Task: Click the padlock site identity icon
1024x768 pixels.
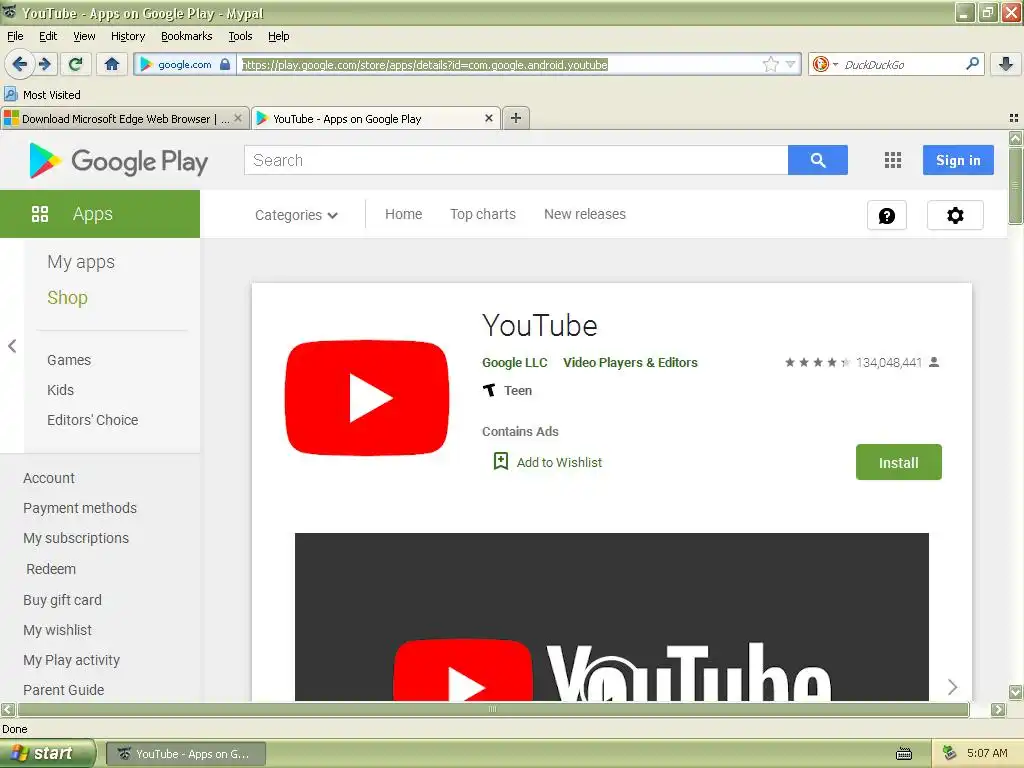Action: pos(225,64)
